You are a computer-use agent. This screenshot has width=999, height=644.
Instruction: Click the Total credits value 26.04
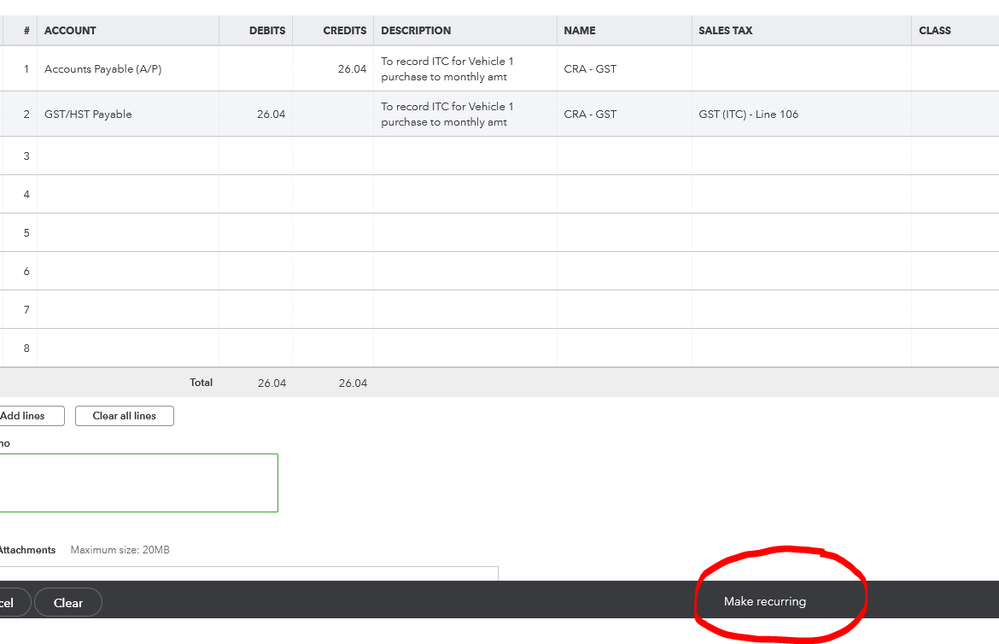coord(353,383)
